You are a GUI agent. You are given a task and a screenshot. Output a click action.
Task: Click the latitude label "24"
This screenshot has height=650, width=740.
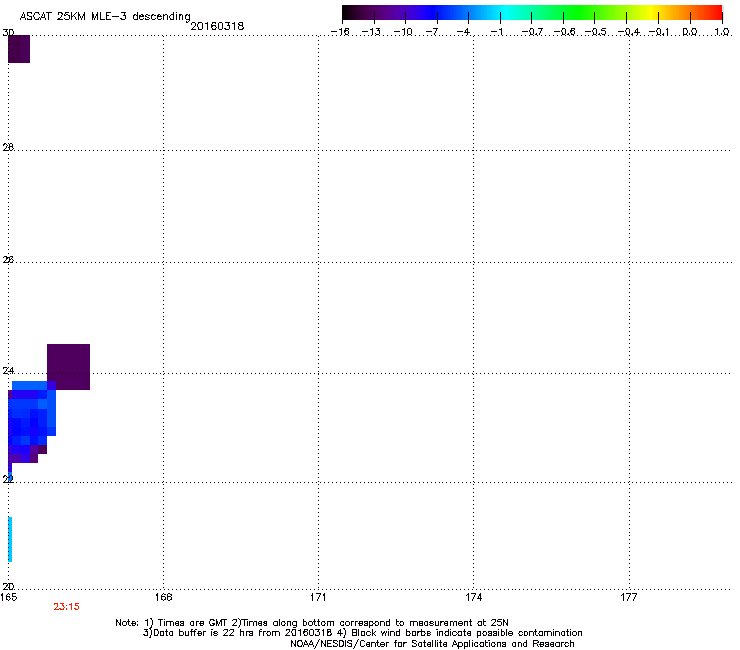(x=8, y=371)
